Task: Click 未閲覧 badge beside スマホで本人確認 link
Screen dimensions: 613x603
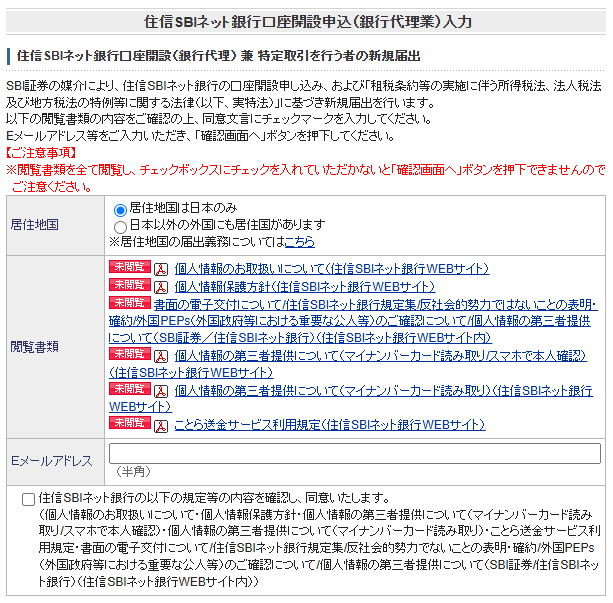Action: pyautogui.click(x=130, y=354)
